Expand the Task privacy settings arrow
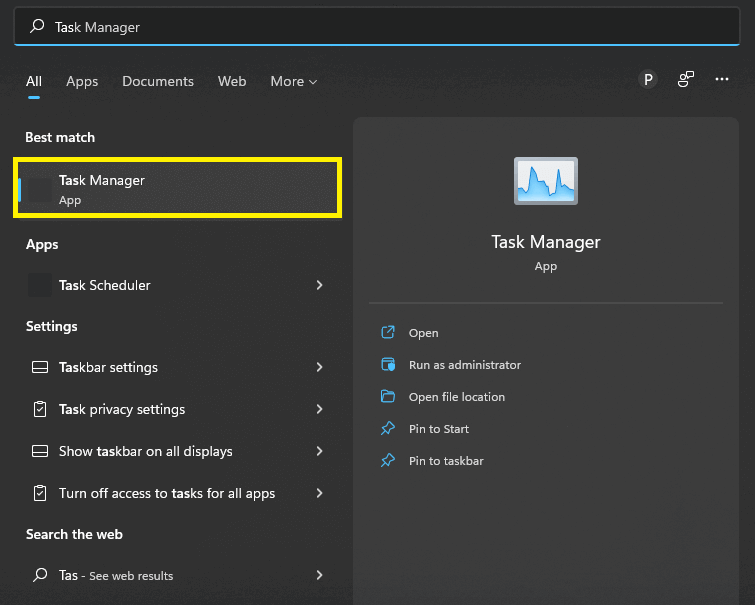 [x=319, y=409]
